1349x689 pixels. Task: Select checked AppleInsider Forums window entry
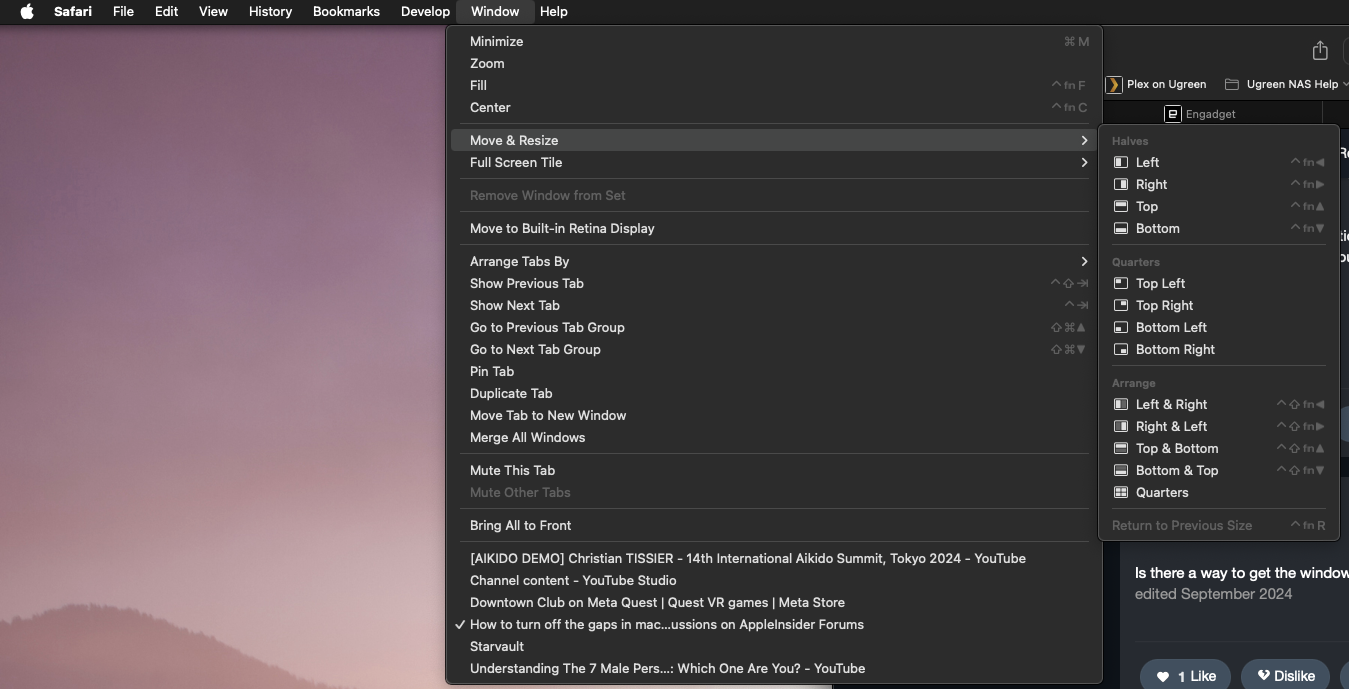click(666, 624)
